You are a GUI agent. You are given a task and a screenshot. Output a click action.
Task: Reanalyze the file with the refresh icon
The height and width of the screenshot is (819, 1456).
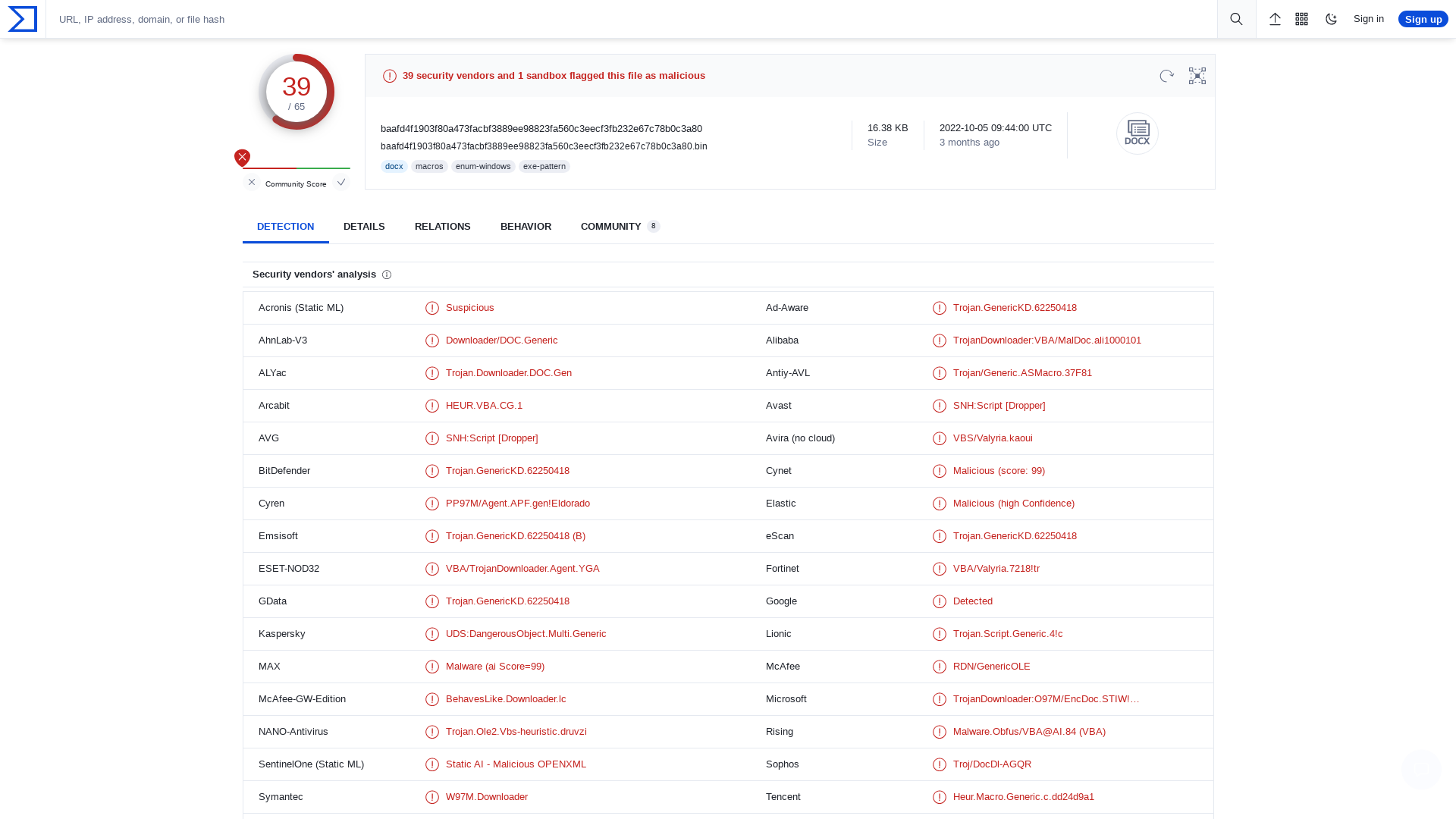(x=1166, y=76)
